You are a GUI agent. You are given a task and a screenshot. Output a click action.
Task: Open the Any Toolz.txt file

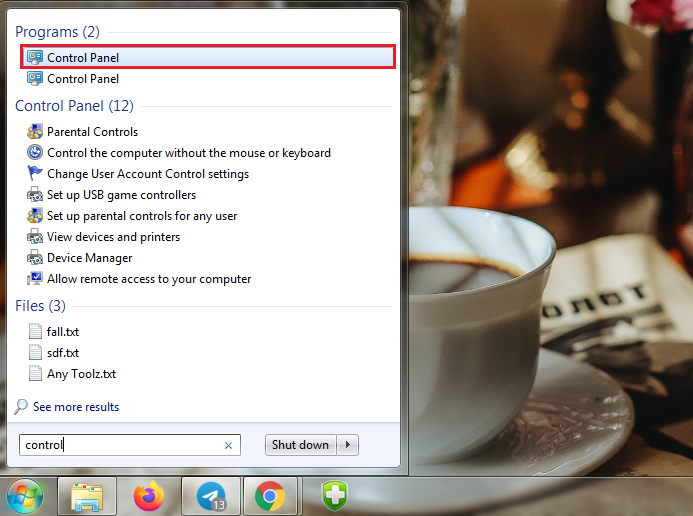(81, 374)
